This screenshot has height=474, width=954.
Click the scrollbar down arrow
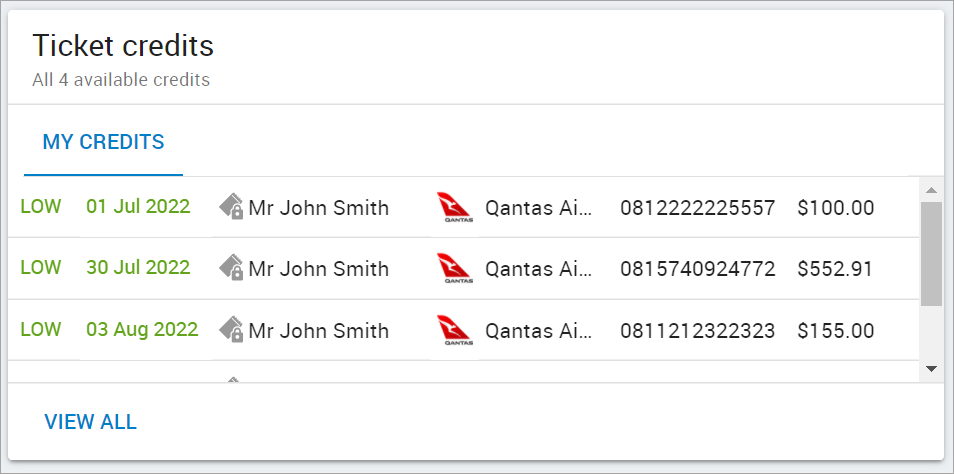coord(931,369)
